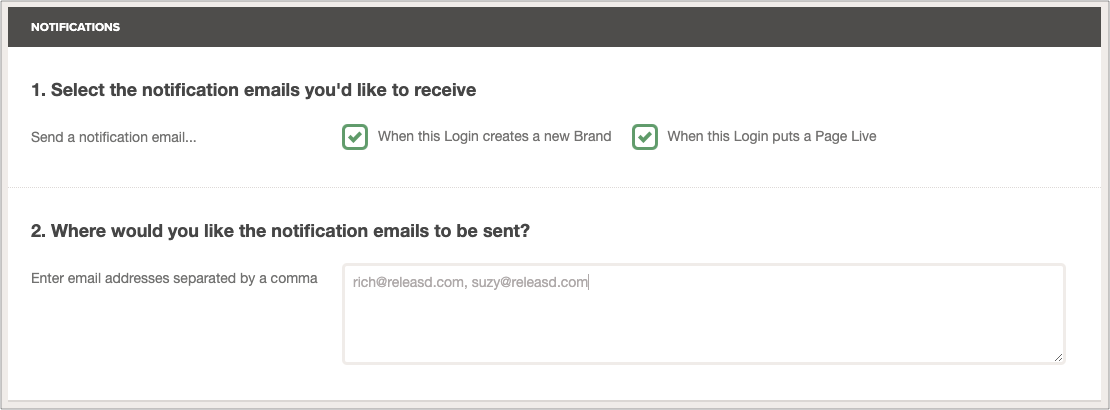Image resolution: width=1110 pixels, height=410 pixels.
Task: Click the 'Send a notification email...' label
Action: pos(114,137)
